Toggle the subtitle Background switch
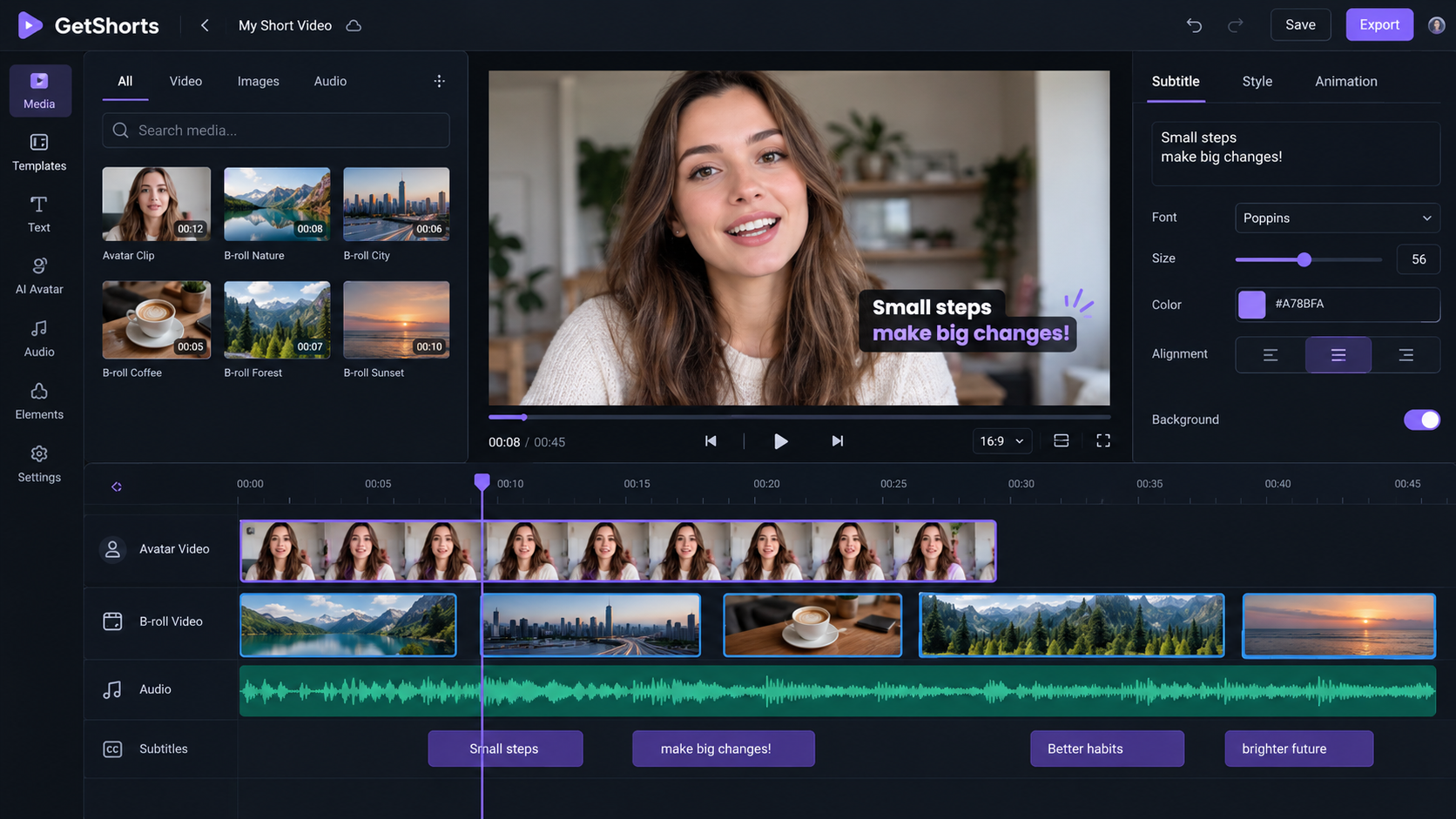 tap(1421, 420)
